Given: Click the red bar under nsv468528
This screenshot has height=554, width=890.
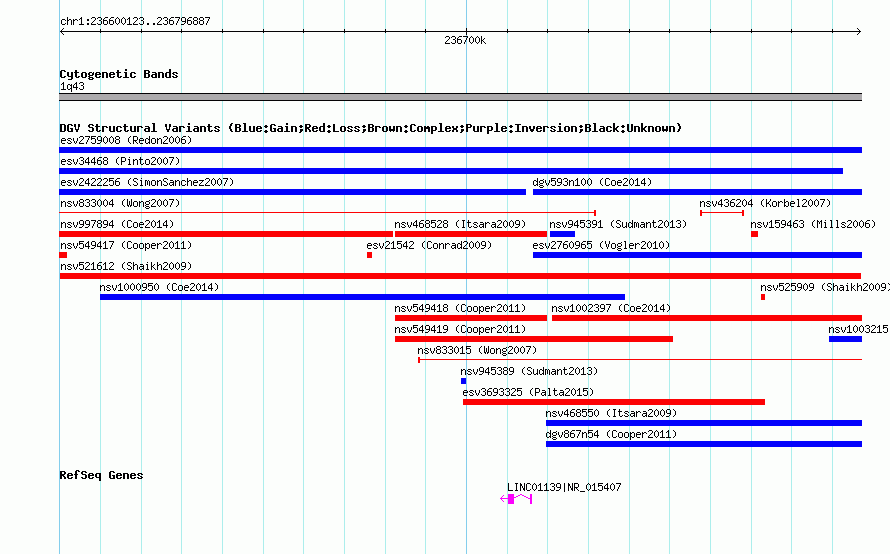Looking at the screenshot, I should (471, 234).
